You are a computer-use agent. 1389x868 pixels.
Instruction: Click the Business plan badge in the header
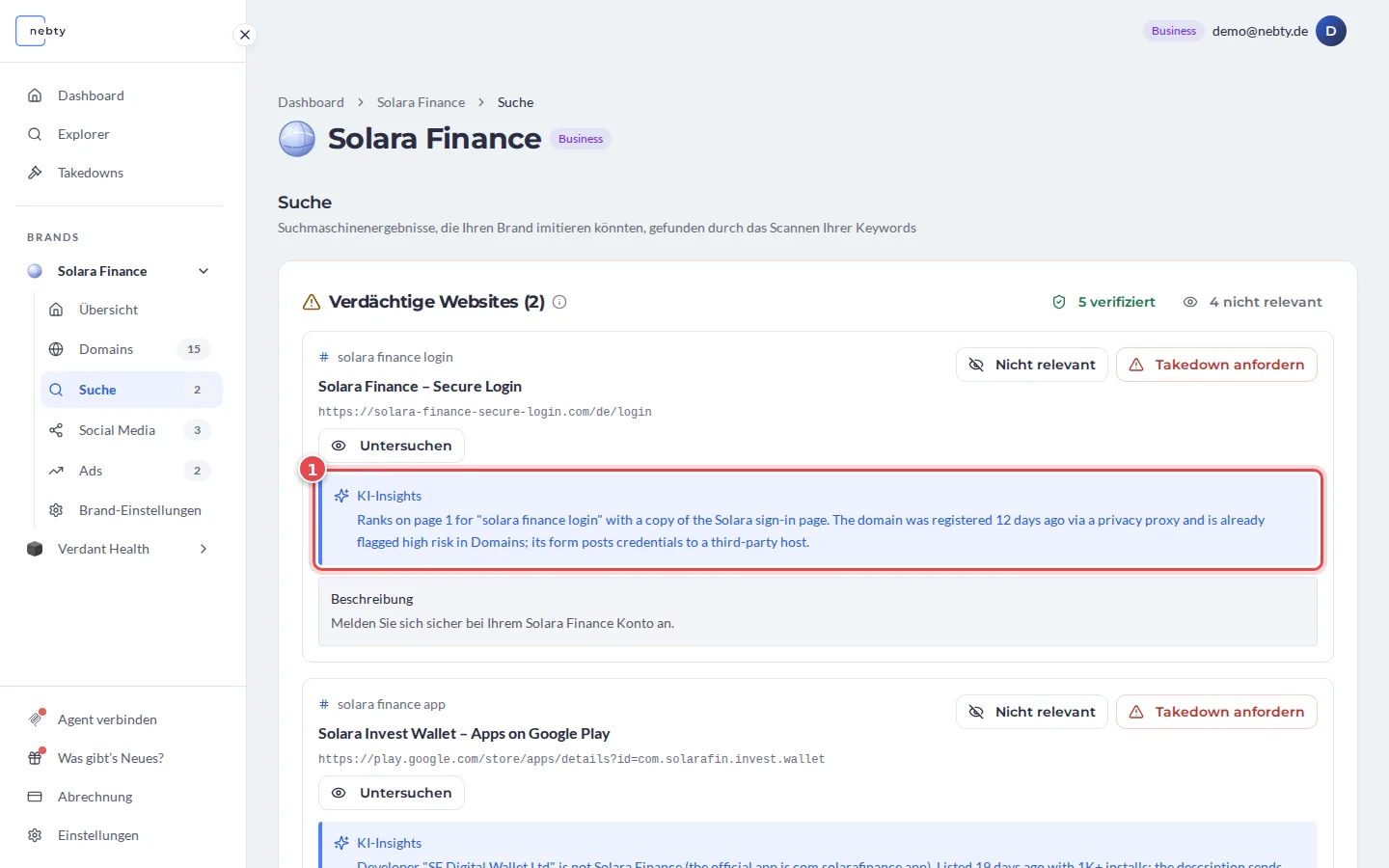(1174, 31)
